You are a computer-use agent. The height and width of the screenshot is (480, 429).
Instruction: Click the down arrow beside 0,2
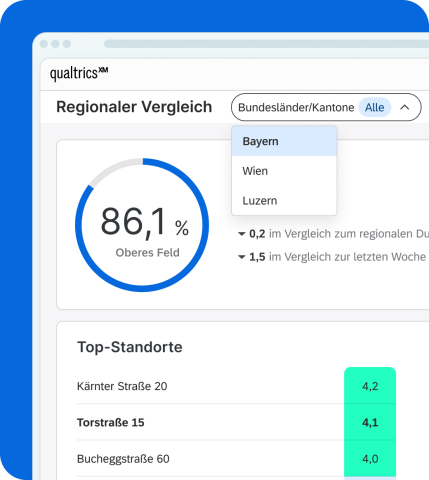[x=242, y=234]
